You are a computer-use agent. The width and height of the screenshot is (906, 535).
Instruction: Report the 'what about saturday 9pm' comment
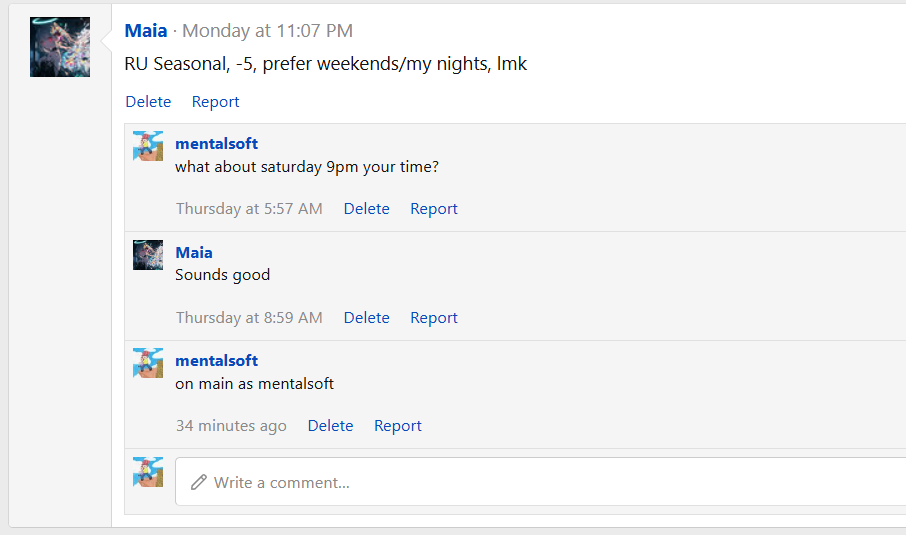coord(433,209)
